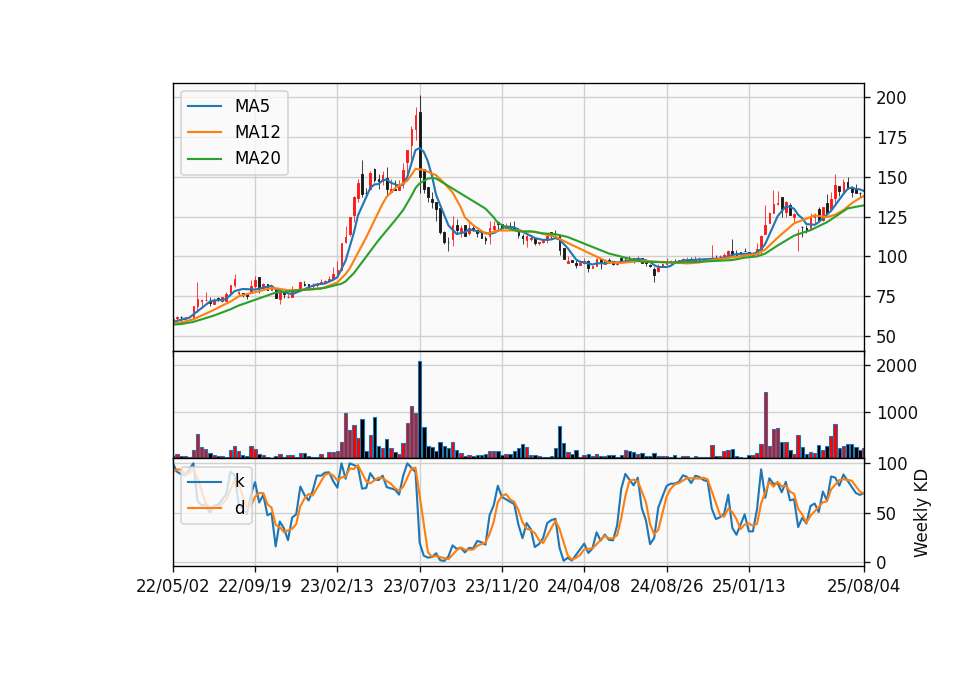960x690 pixels.
Task: Click the 175 price axis label
Action: pyautogui.click(x=891, y=138)
